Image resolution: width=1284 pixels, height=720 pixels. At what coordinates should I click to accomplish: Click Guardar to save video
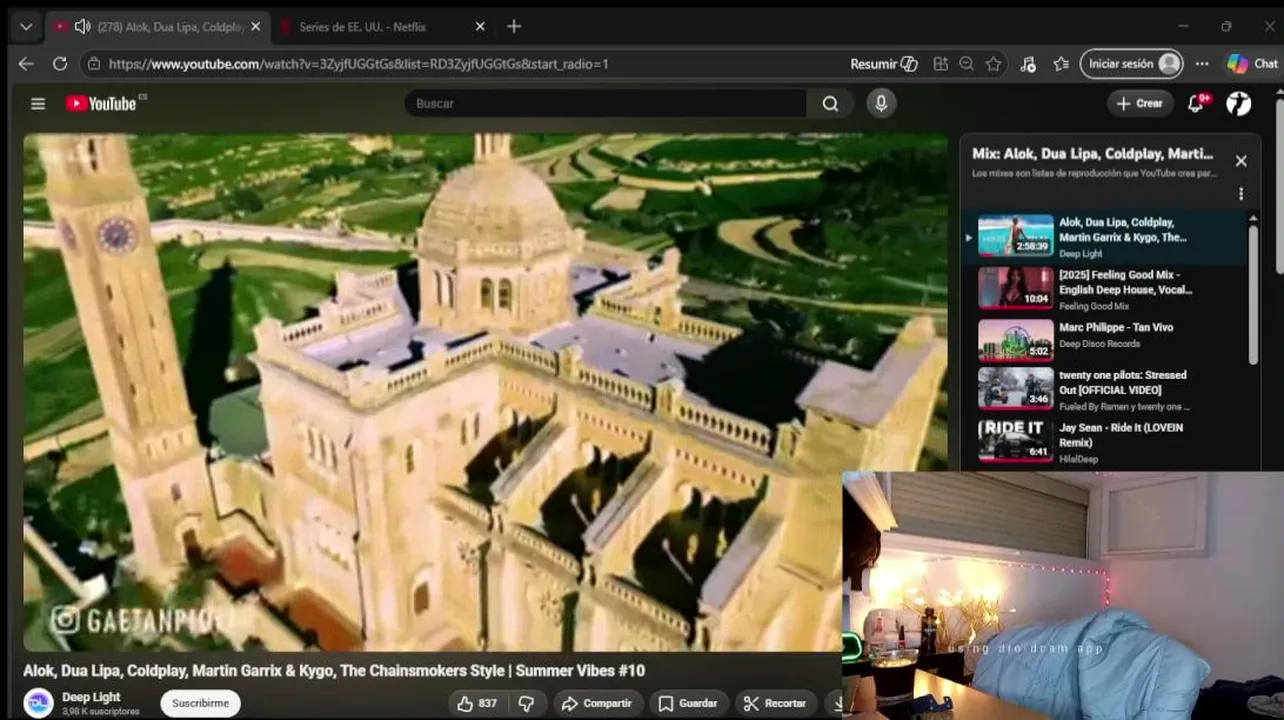[687, 703]
